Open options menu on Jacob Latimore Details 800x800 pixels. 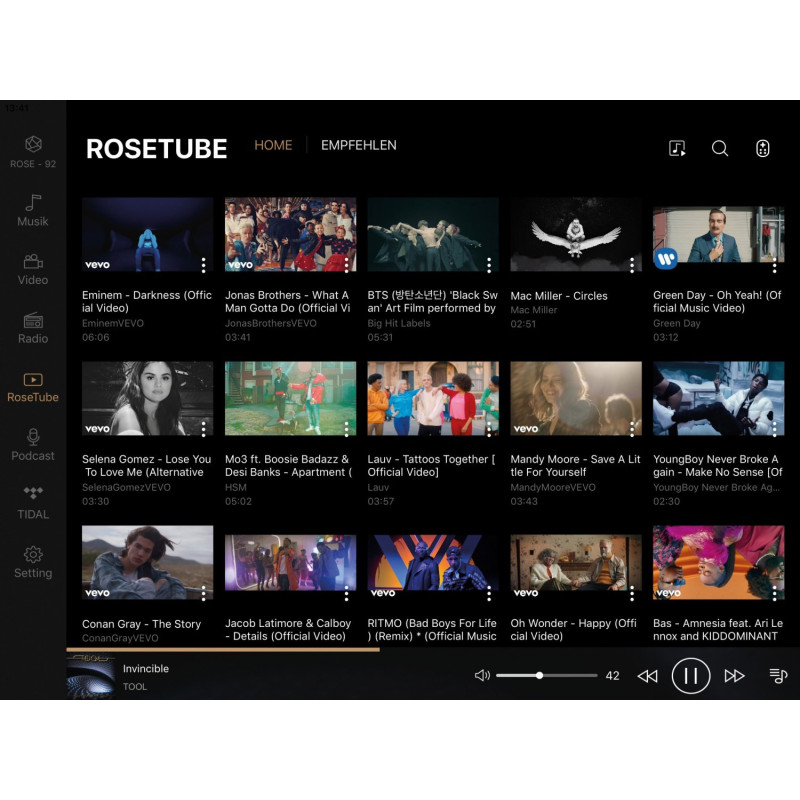pos(346,593)
